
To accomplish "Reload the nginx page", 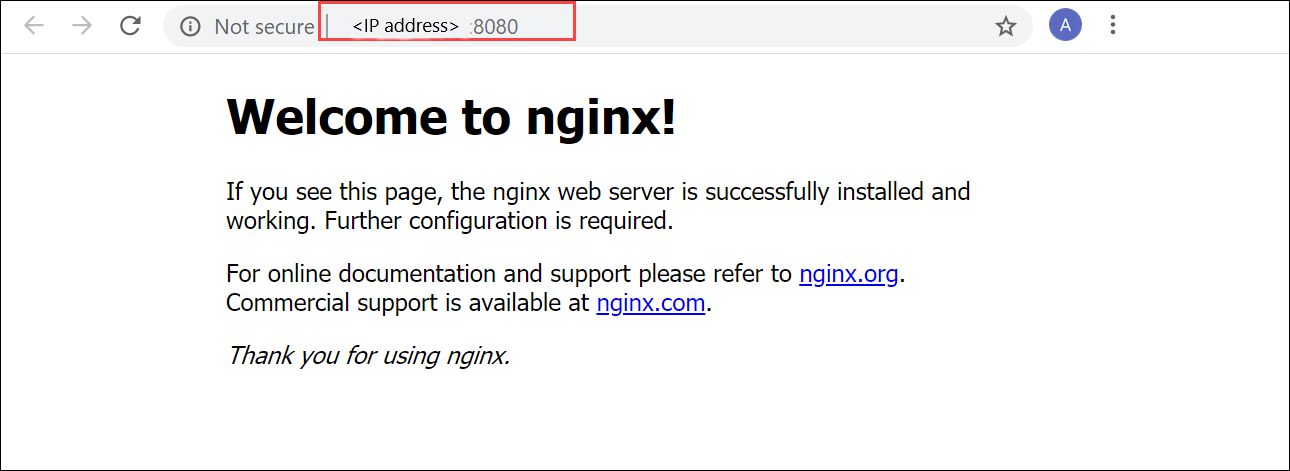I will (130, 26).
